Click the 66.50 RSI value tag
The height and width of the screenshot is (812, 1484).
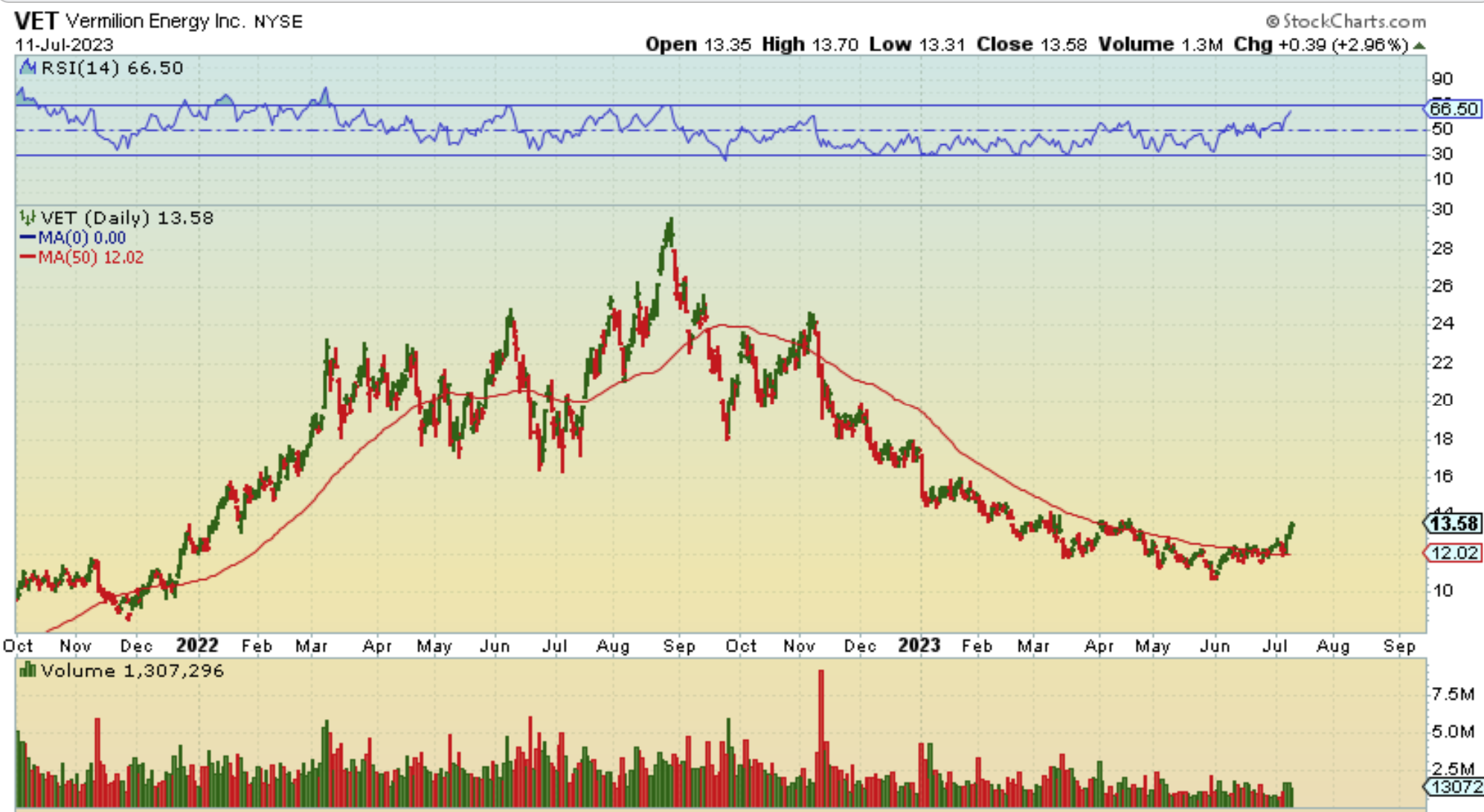pos(1454,109)
